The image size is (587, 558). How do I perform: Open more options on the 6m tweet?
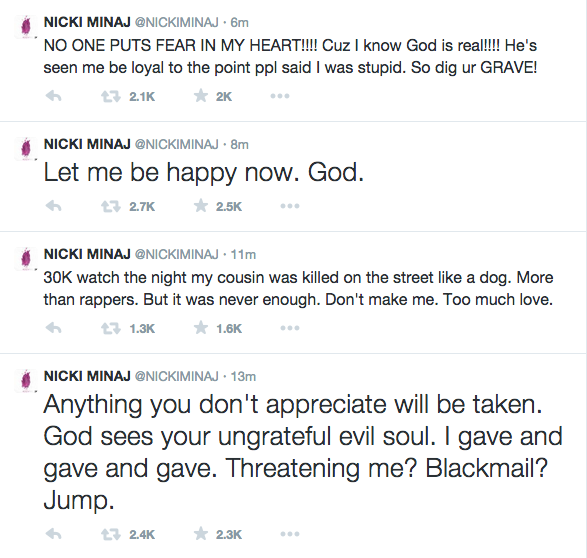pos(280,96)
